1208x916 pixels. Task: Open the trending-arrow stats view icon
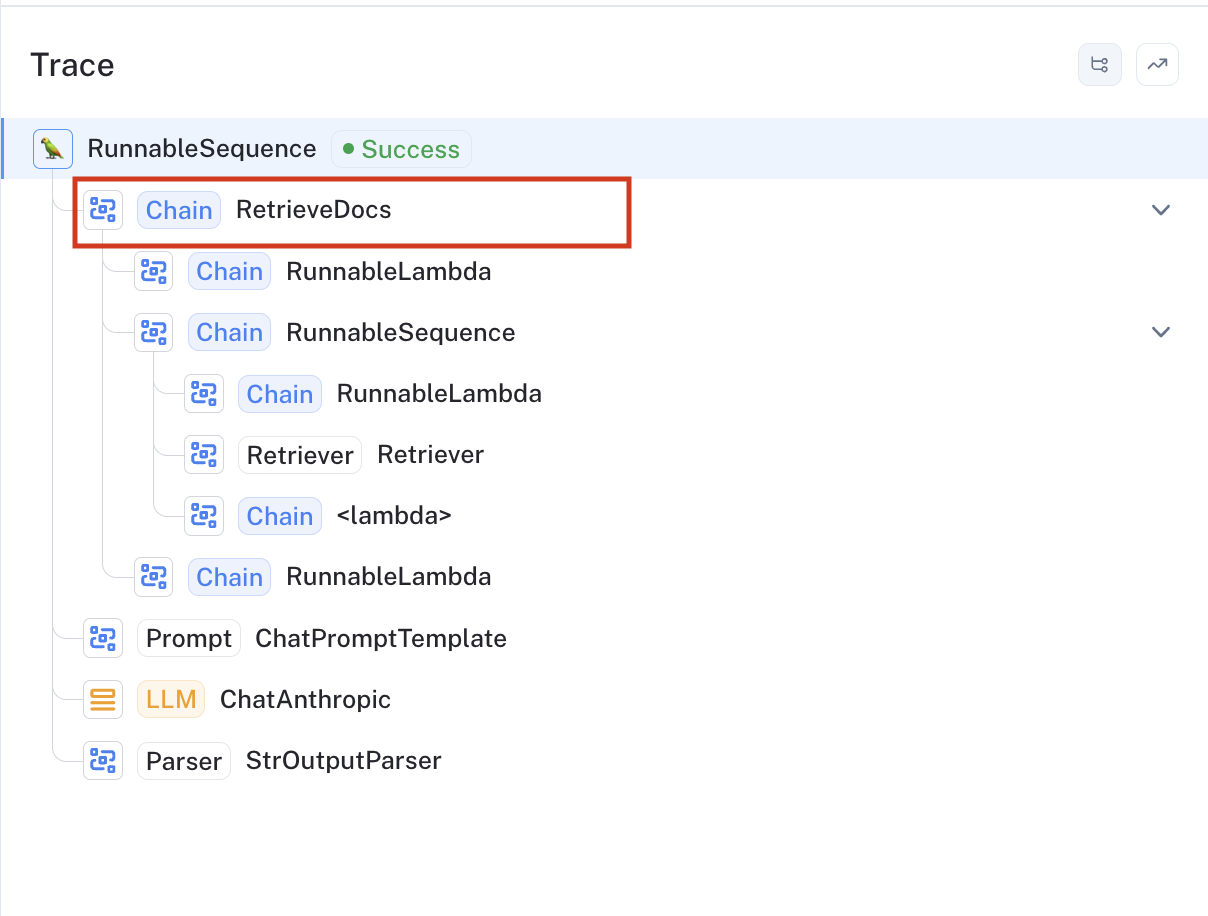pos(1157,65)
